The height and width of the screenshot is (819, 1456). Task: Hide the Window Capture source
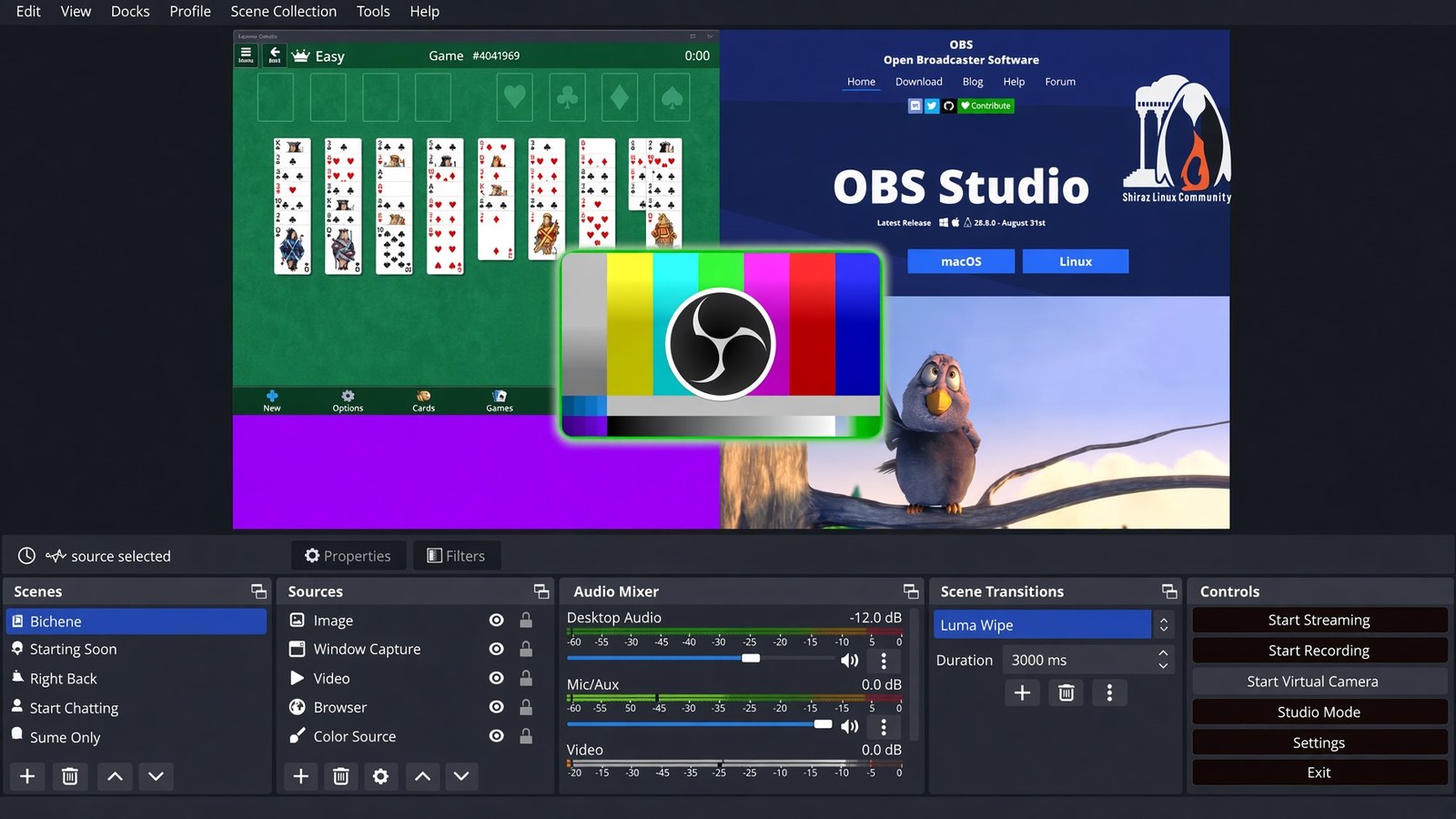coord(496,649)
